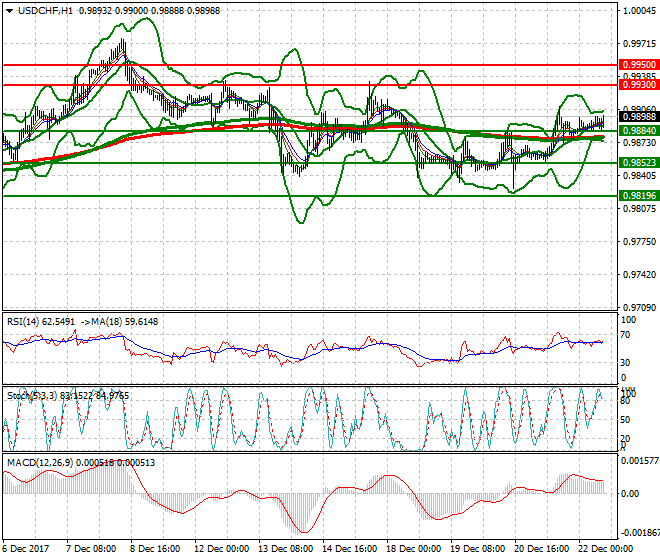
Task: Click the 0.98405 price scale value
Action: [x=639, y=175]
